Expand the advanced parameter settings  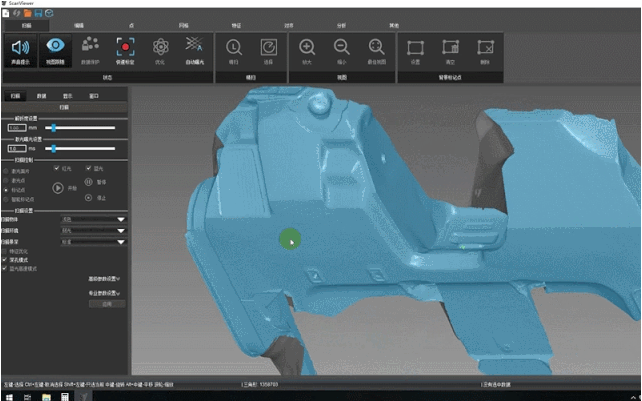tap(105, 279)
